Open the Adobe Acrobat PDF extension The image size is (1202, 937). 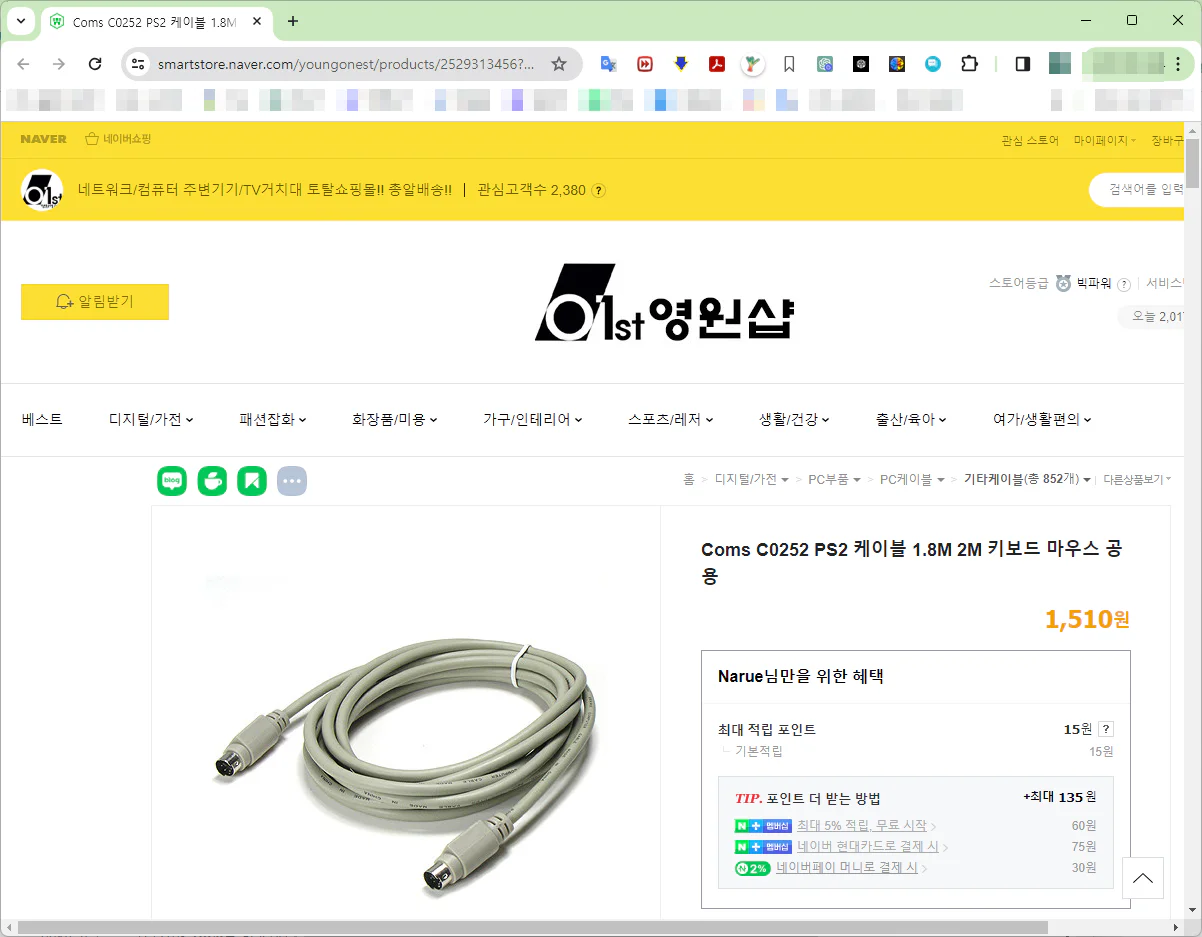(717, 64)
